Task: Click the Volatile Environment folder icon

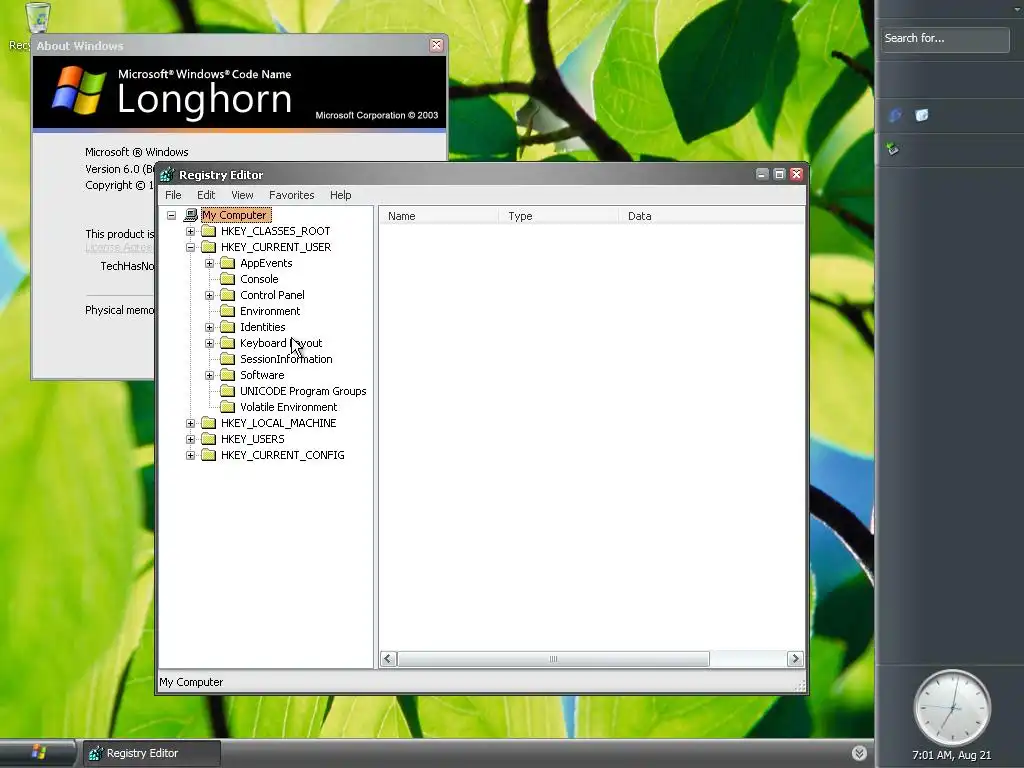Action: click(x=227, y=407)
